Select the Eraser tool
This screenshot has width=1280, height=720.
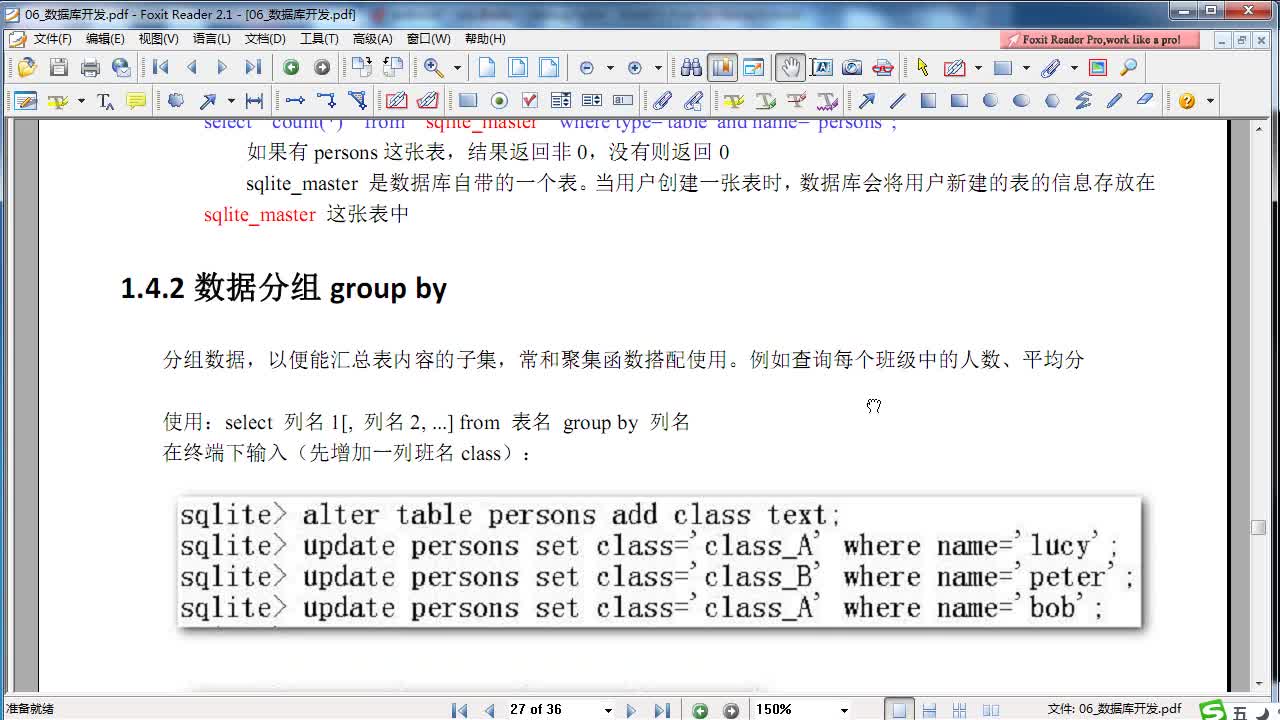click(1146, 101)
